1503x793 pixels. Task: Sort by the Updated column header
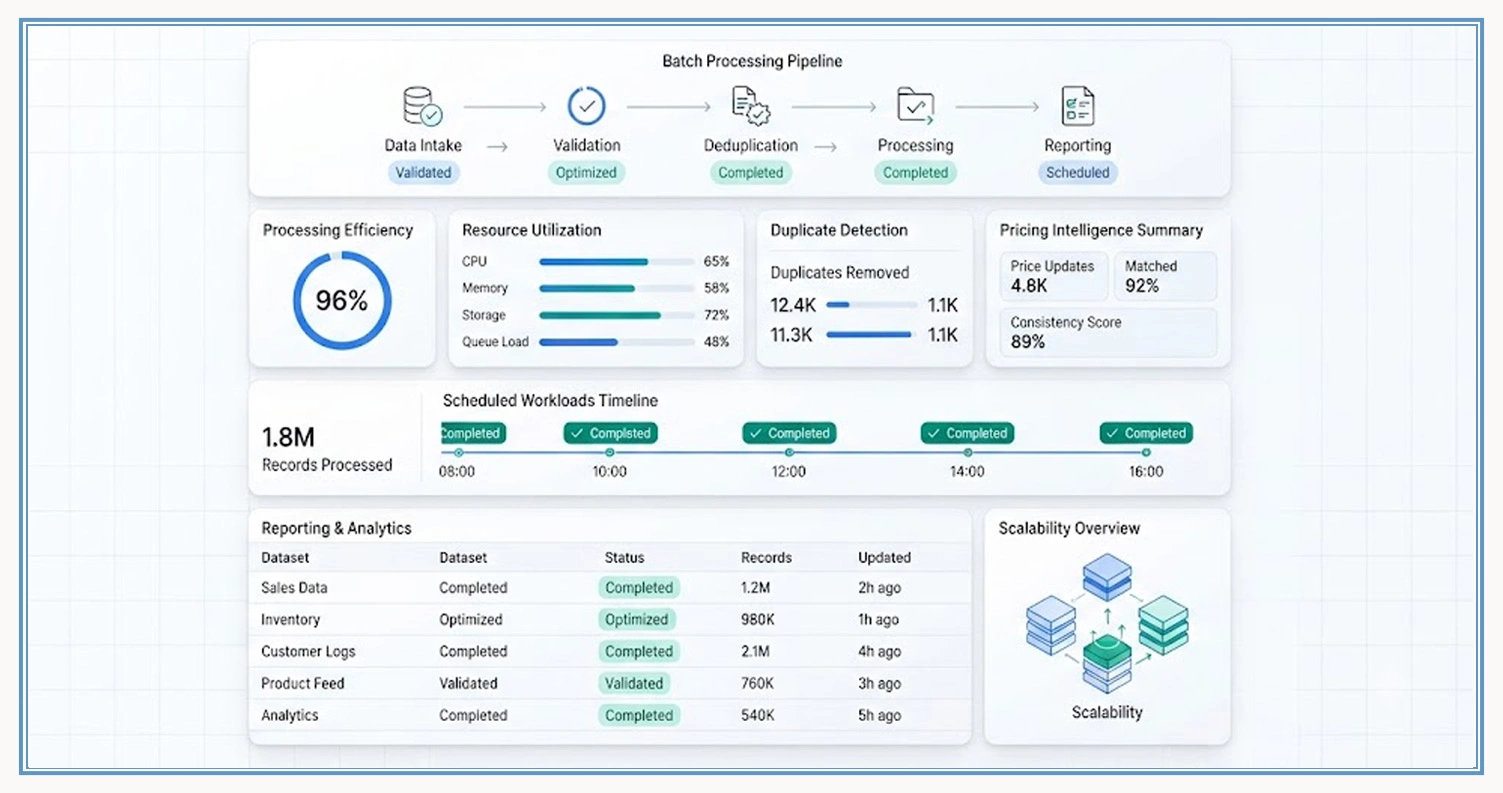(884, 558)
